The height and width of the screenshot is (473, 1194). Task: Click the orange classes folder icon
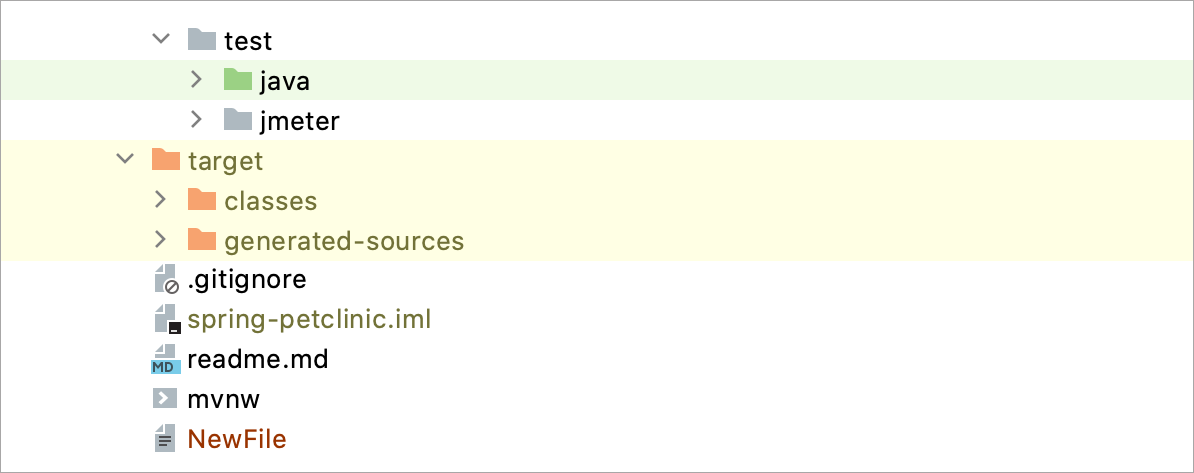point(202,201)
